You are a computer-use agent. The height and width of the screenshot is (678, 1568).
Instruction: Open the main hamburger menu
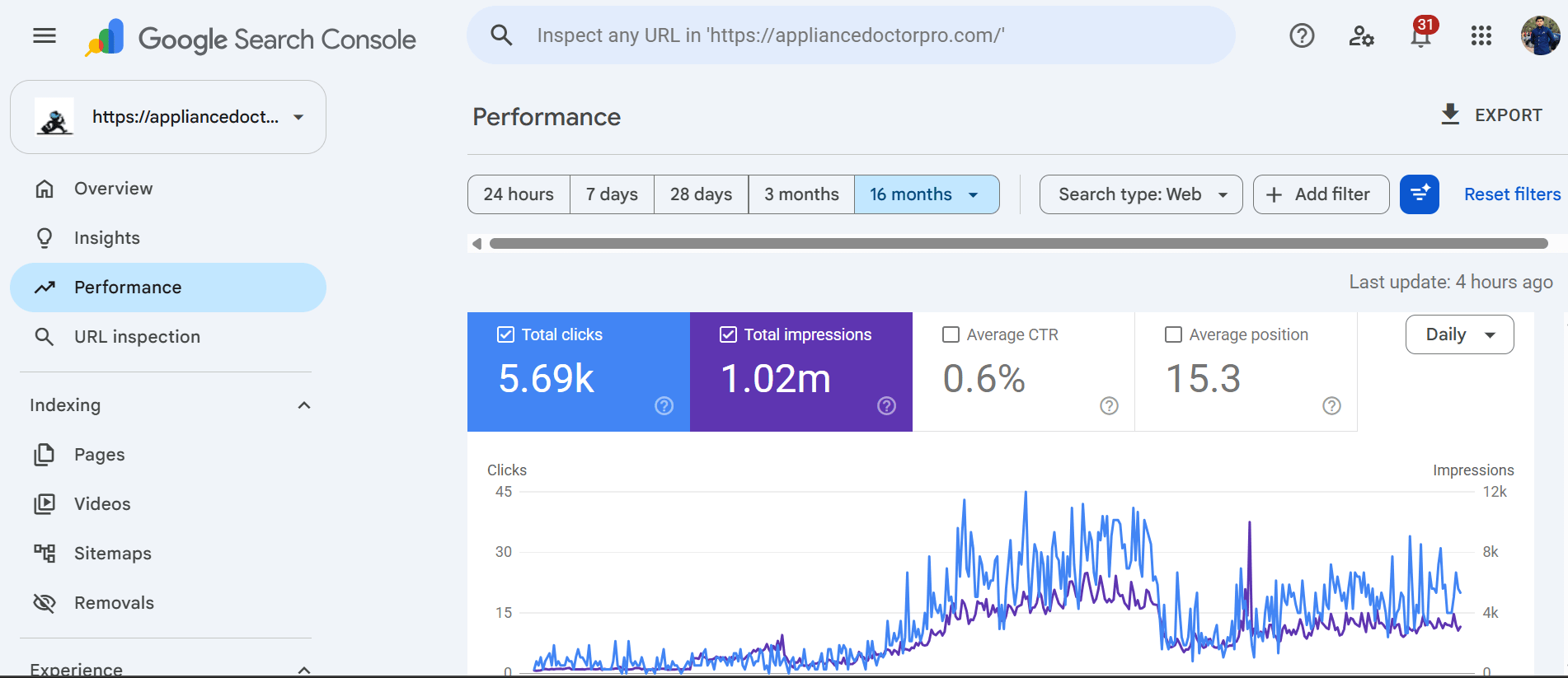click(45, 35)
